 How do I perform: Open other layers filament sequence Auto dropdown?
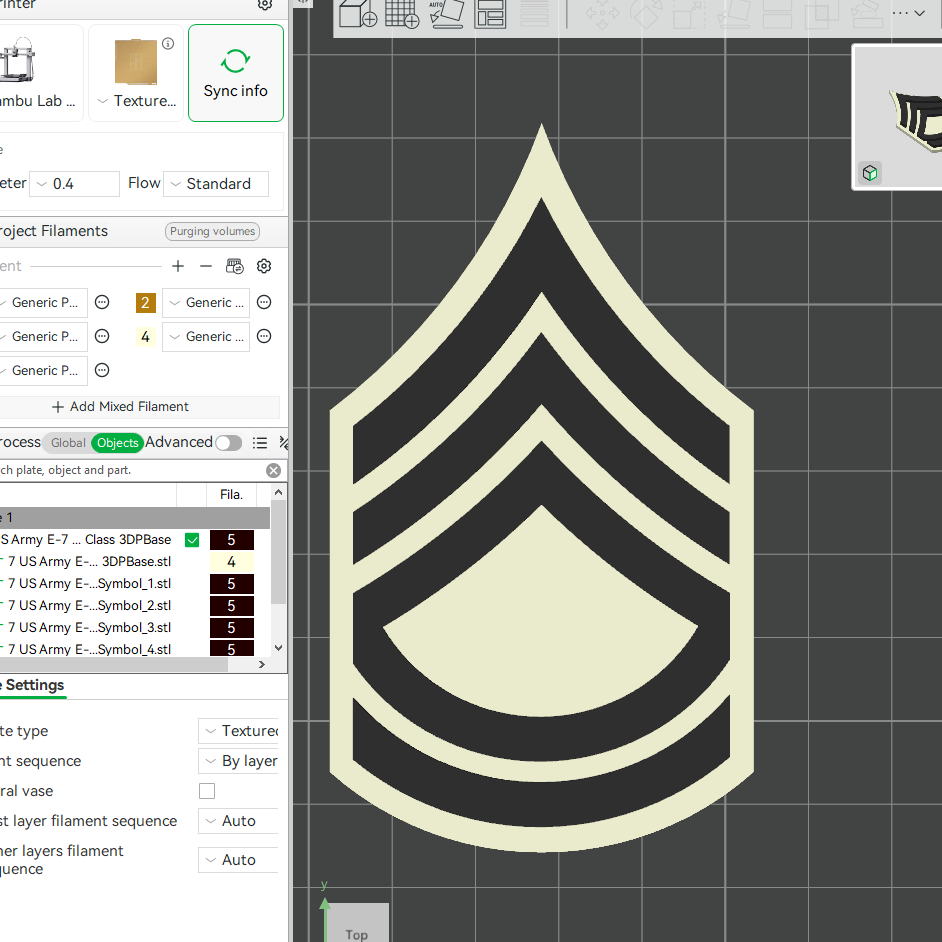tap(240, 860)
